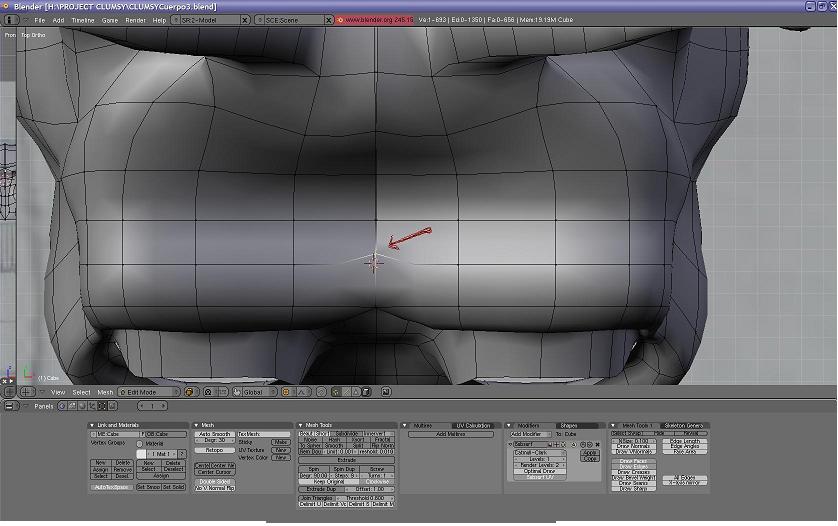The image size is (838, 526).
Task: Click the Shading context sphere icon
Action: [82, 406]
